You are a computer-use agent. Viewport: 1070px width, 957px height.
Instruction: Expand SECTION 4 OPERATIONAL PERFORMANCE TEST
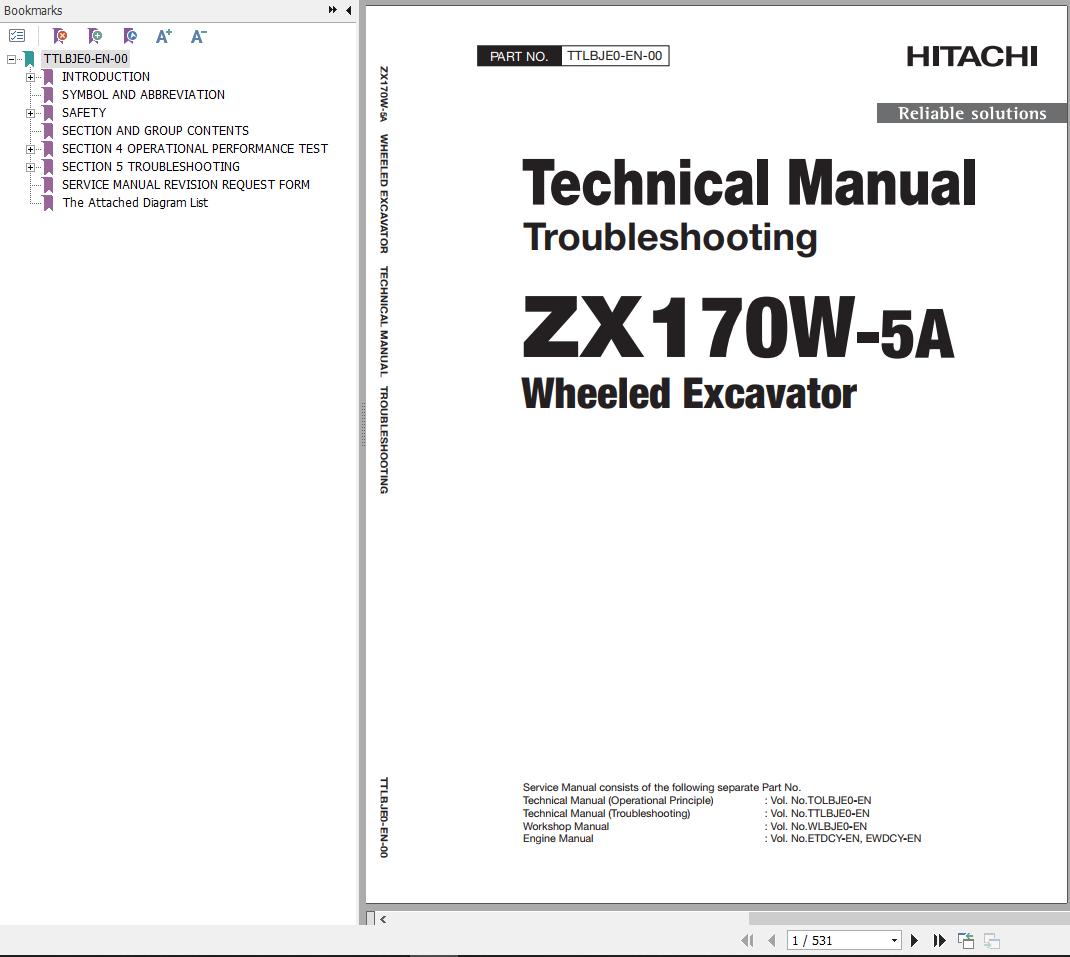coord(30,149)
